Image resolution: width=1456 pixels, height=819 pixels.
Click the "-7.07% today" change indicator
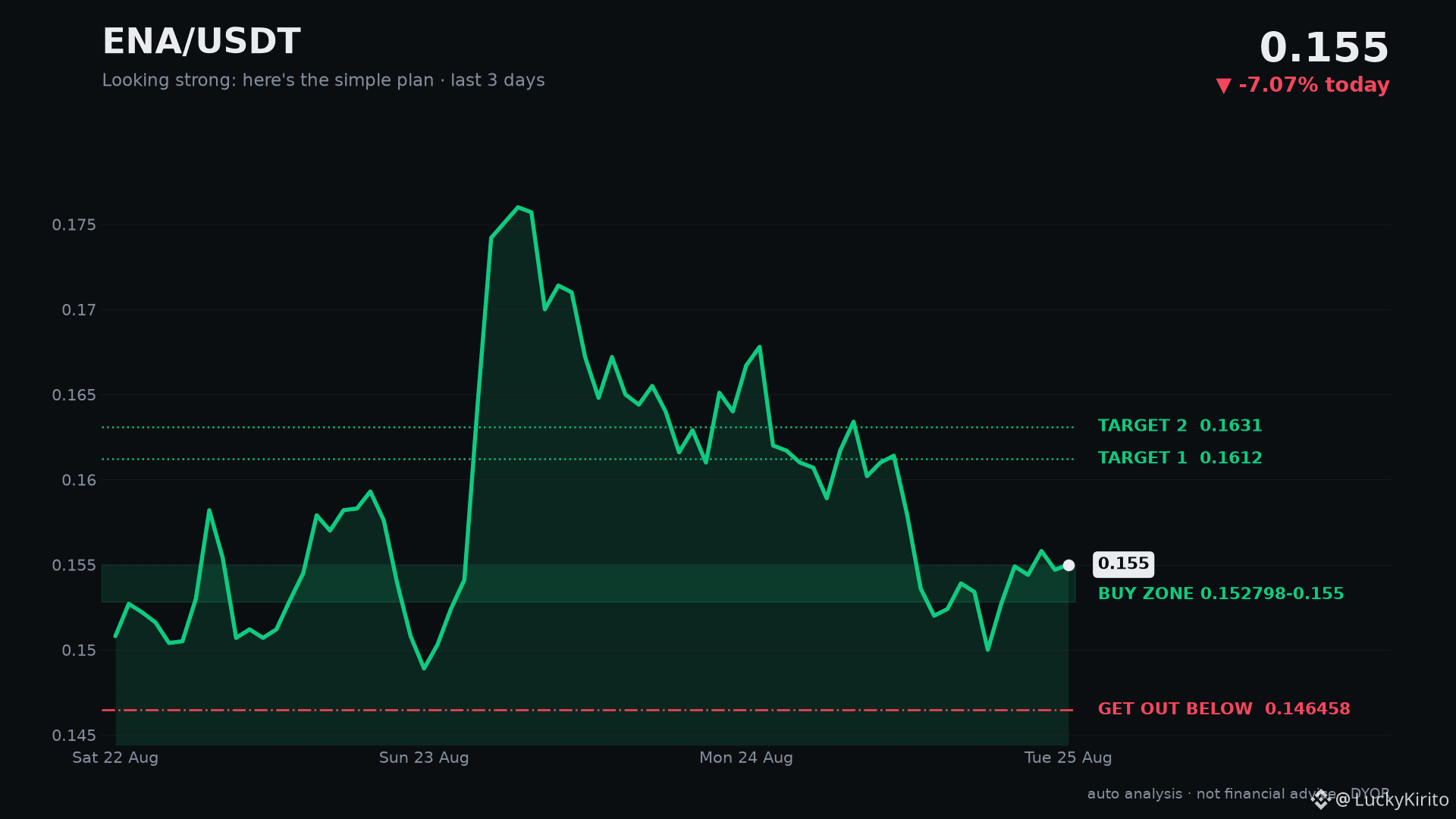tap(1303, 85)
